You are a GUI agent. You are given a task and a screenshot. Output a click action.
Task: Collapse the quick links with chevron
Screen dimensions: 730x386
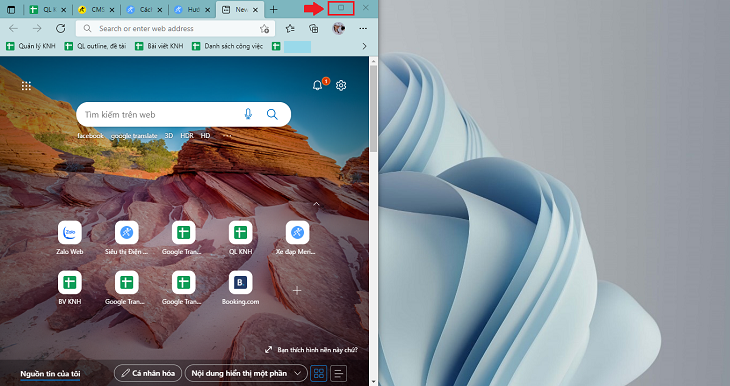tap(316, 204)
